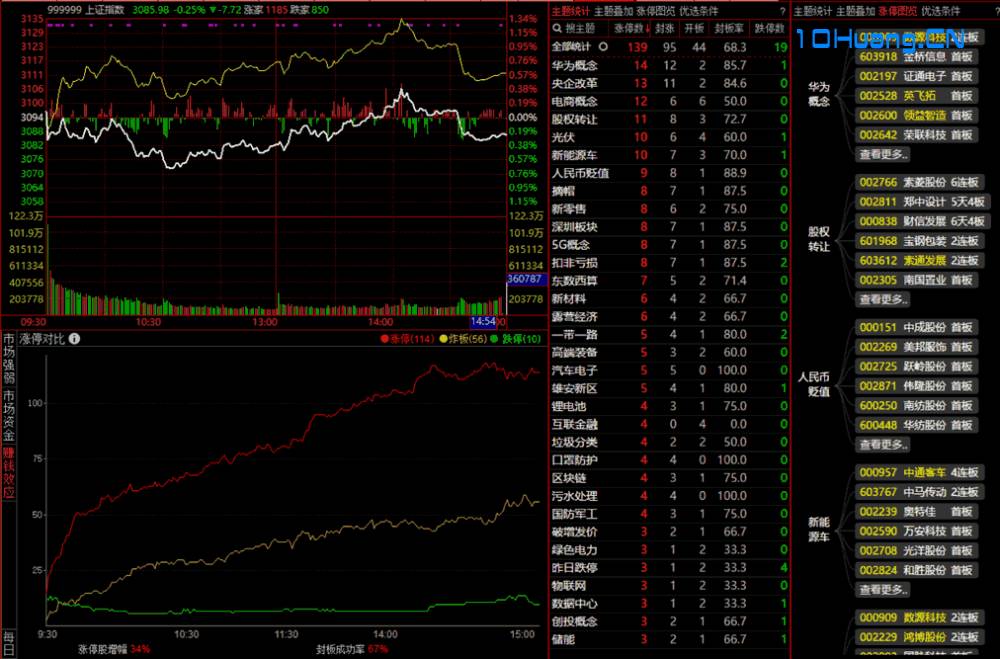Expand 查看更多 under 华为概念 group
This screenshot has height=659, width=1000.
point(882,154)
